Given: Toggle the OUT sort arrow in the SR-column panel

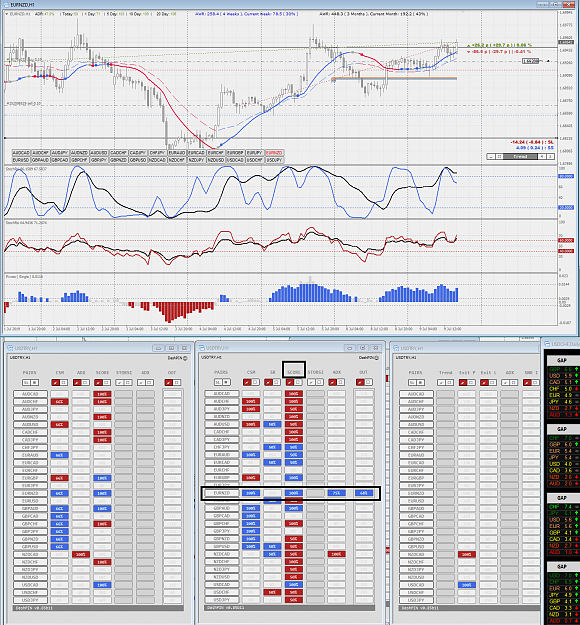Looking at the screenshot, I should pyautogui.click(x=360, y=382).
